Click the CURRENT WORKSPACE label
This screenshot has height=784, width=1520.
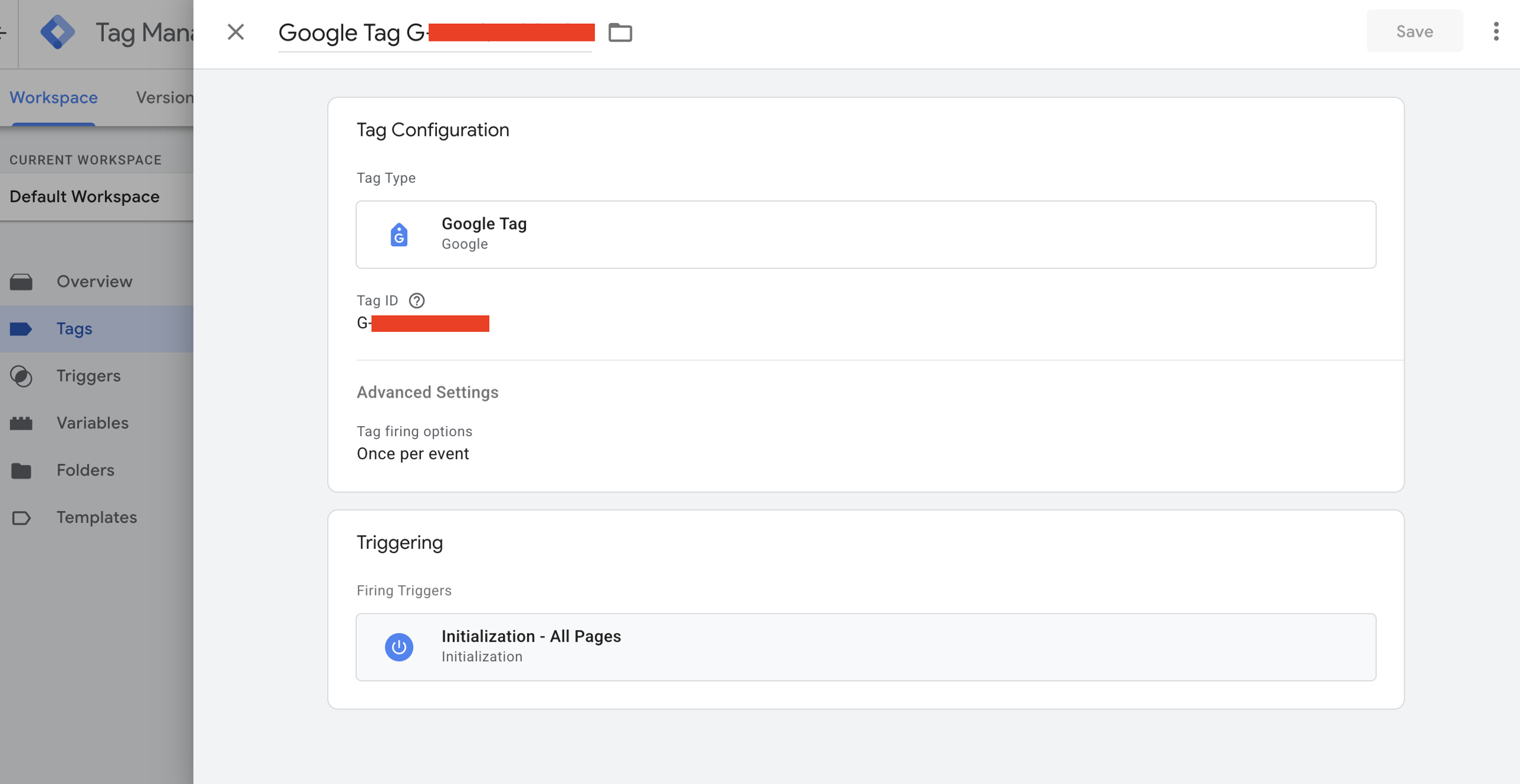[x=85, y=160]
